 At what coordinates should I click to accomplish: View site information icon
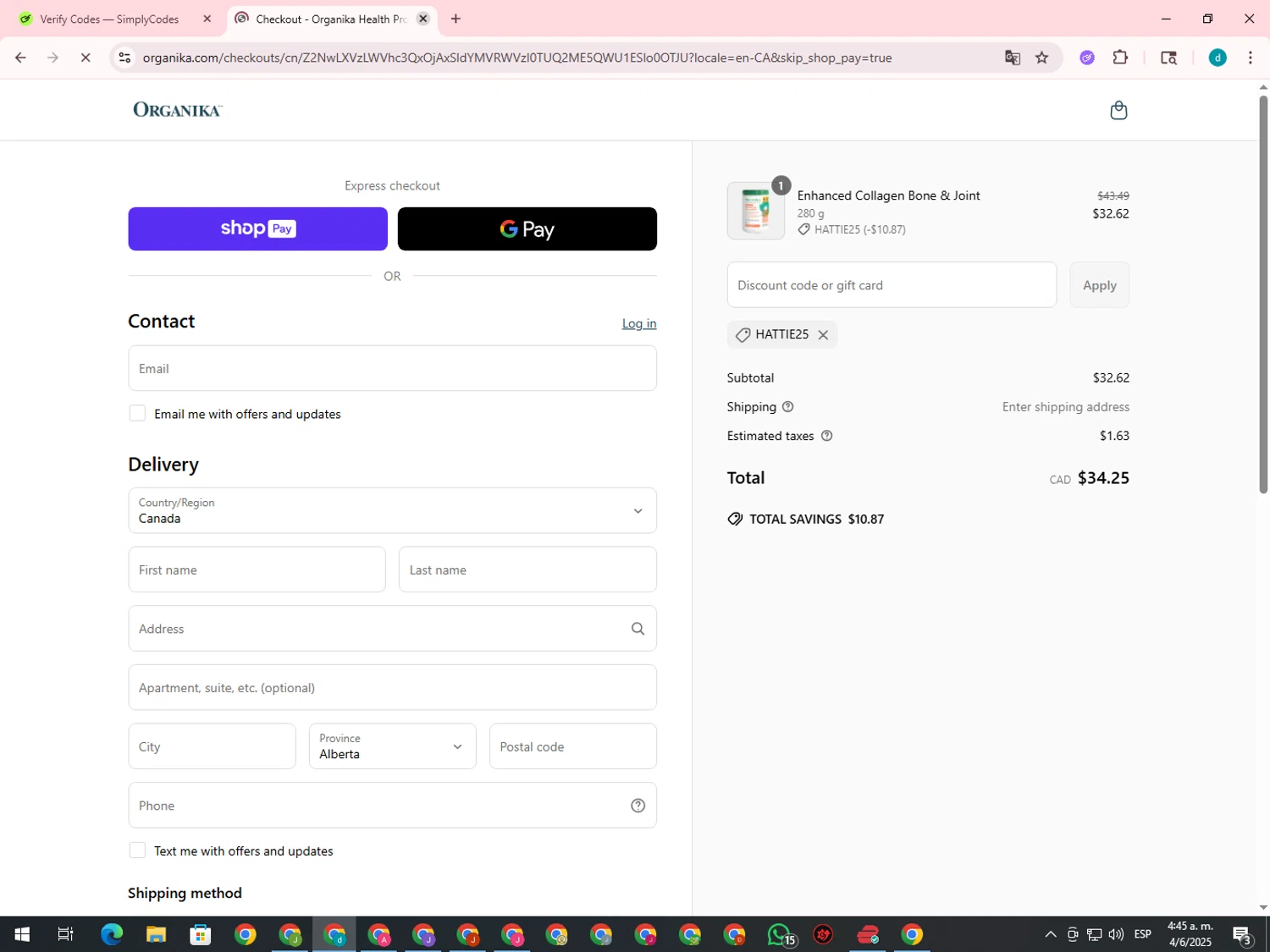[x=124, y=58]
